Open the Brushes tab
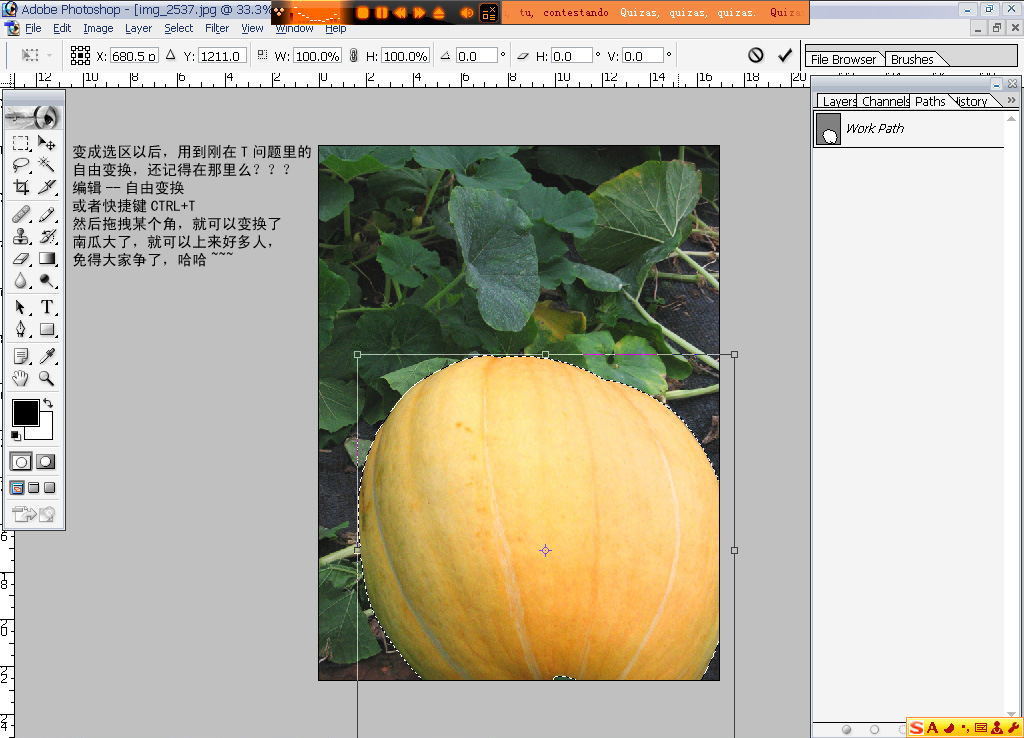Screen dimensions: 1024x738 (912, 59)
